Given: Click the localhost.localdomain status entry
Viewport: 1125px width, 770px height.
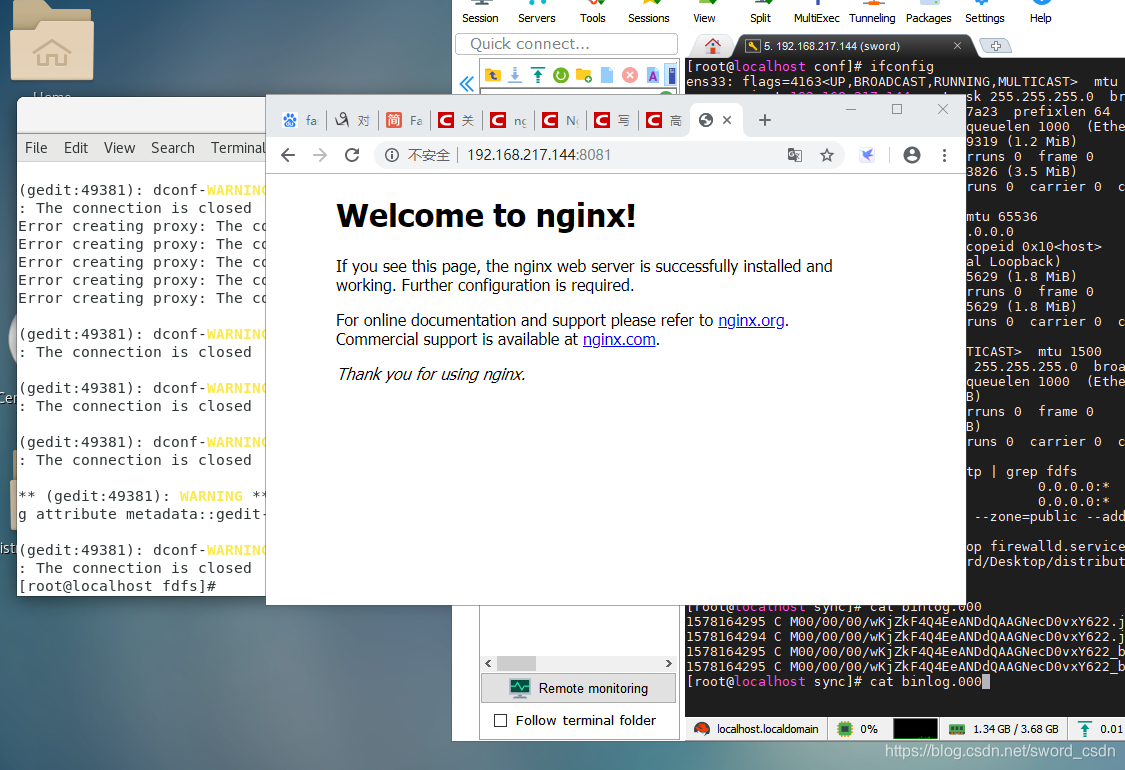Looking at the screenshot, I should [x=757, y=729].
